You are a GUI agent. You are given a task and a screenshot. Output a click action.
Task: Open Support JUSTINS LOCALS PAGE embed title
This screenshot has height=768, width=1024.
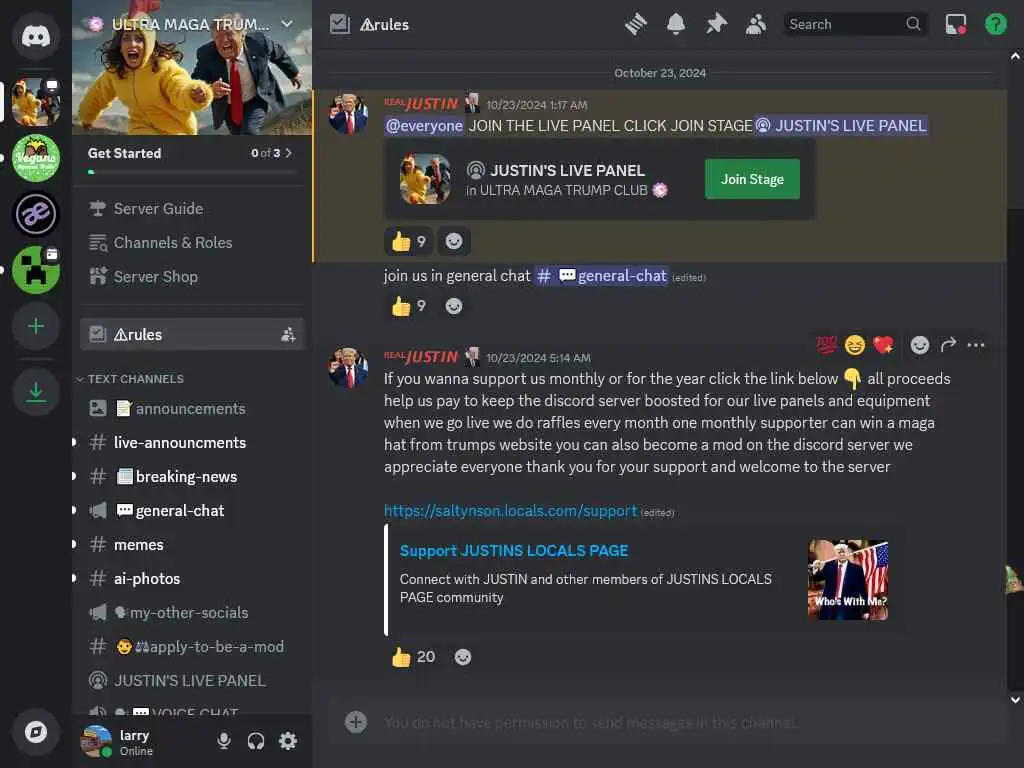tap(514, 551)
